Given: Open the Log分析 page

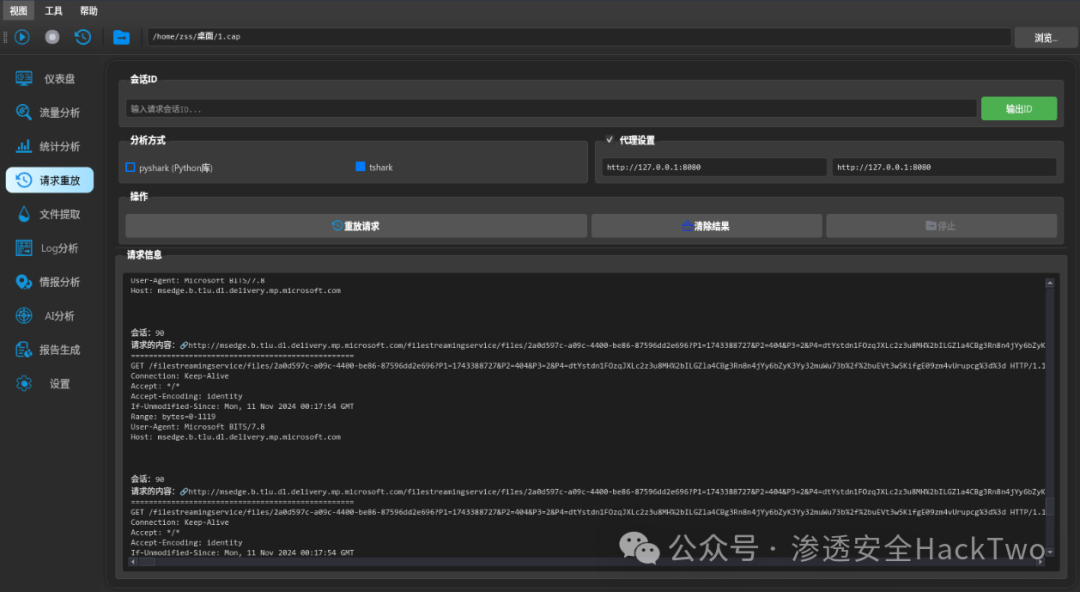Looking at the screenshot, I should click(50, 247).
